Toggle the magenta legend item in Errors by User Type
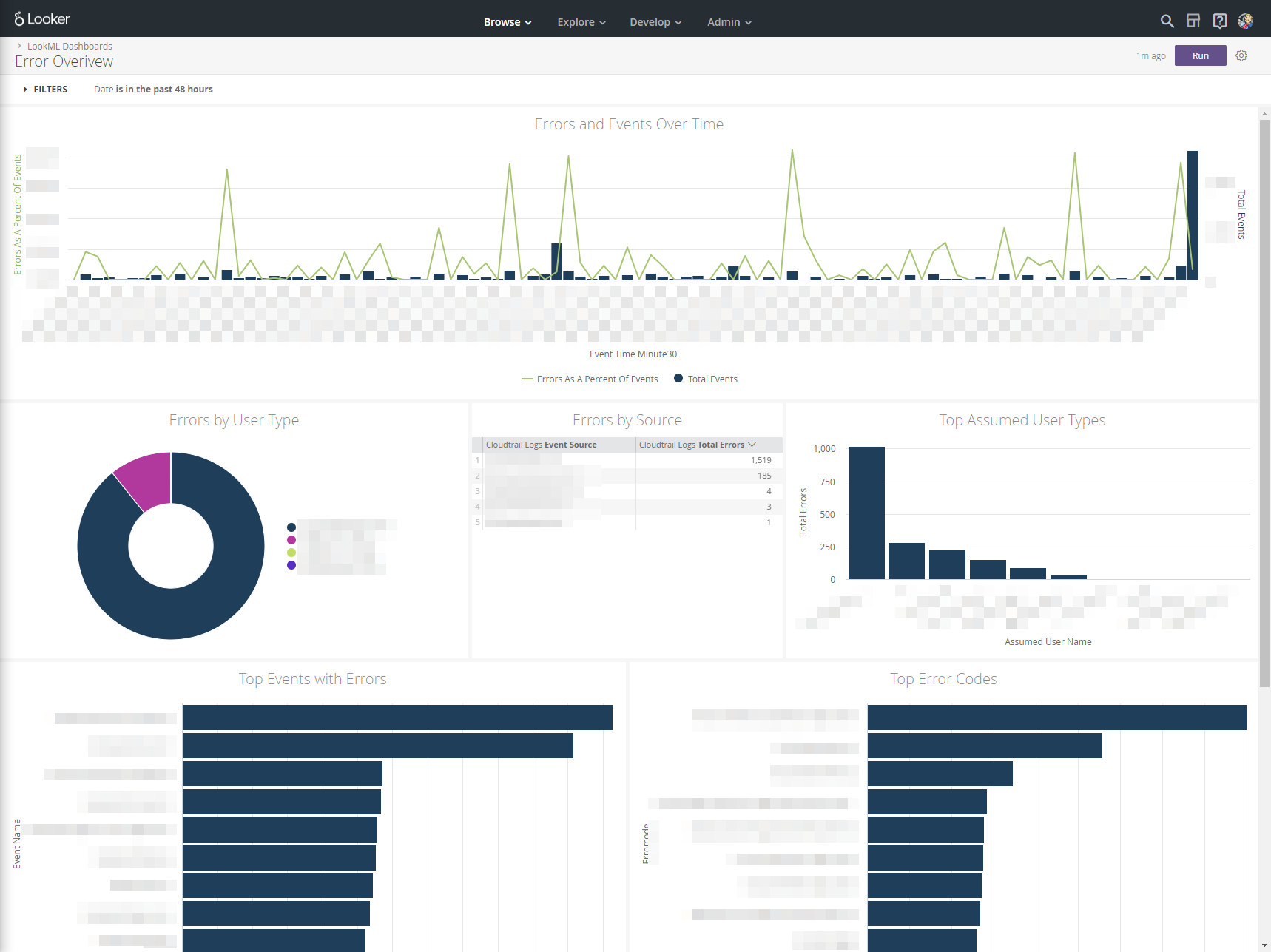This screenshot has width=1271, height=952. 291,540
